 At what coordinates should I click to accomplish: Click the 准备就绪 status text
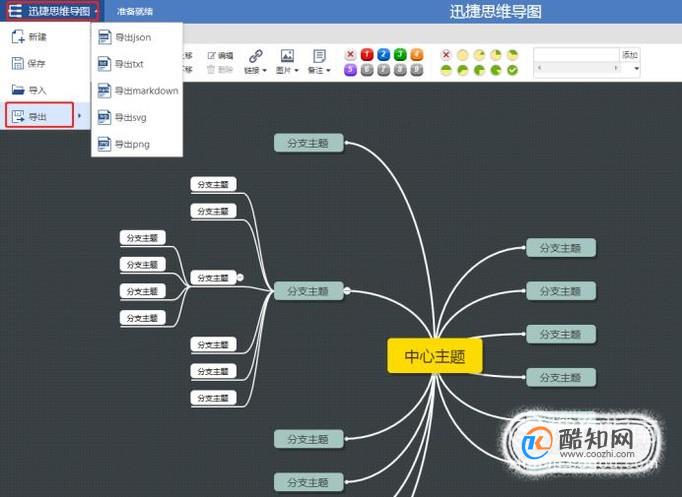[135, 12]
